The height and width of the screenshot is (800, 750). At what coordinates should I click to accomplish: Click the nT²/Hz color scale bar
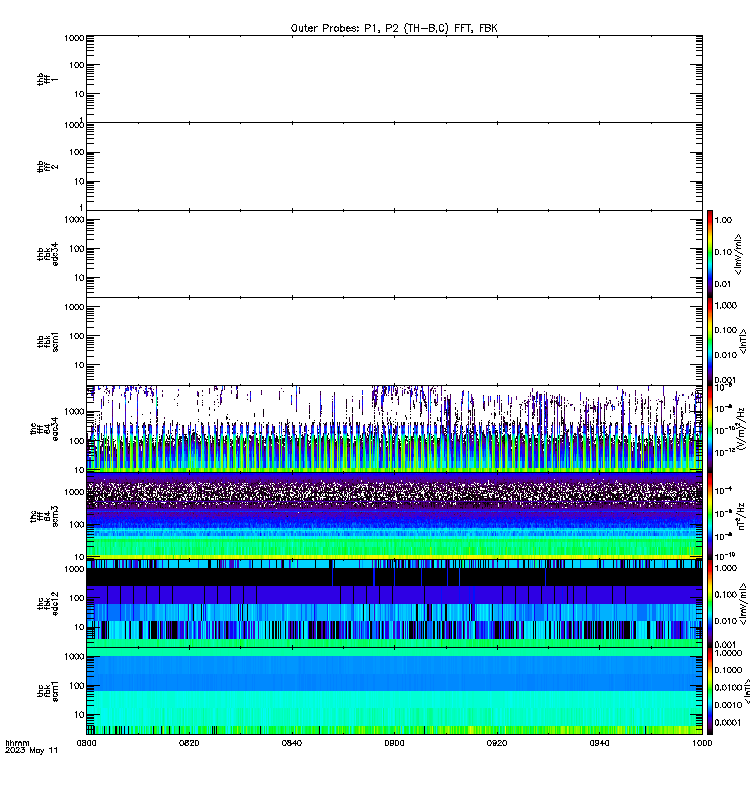click(710, 516)
